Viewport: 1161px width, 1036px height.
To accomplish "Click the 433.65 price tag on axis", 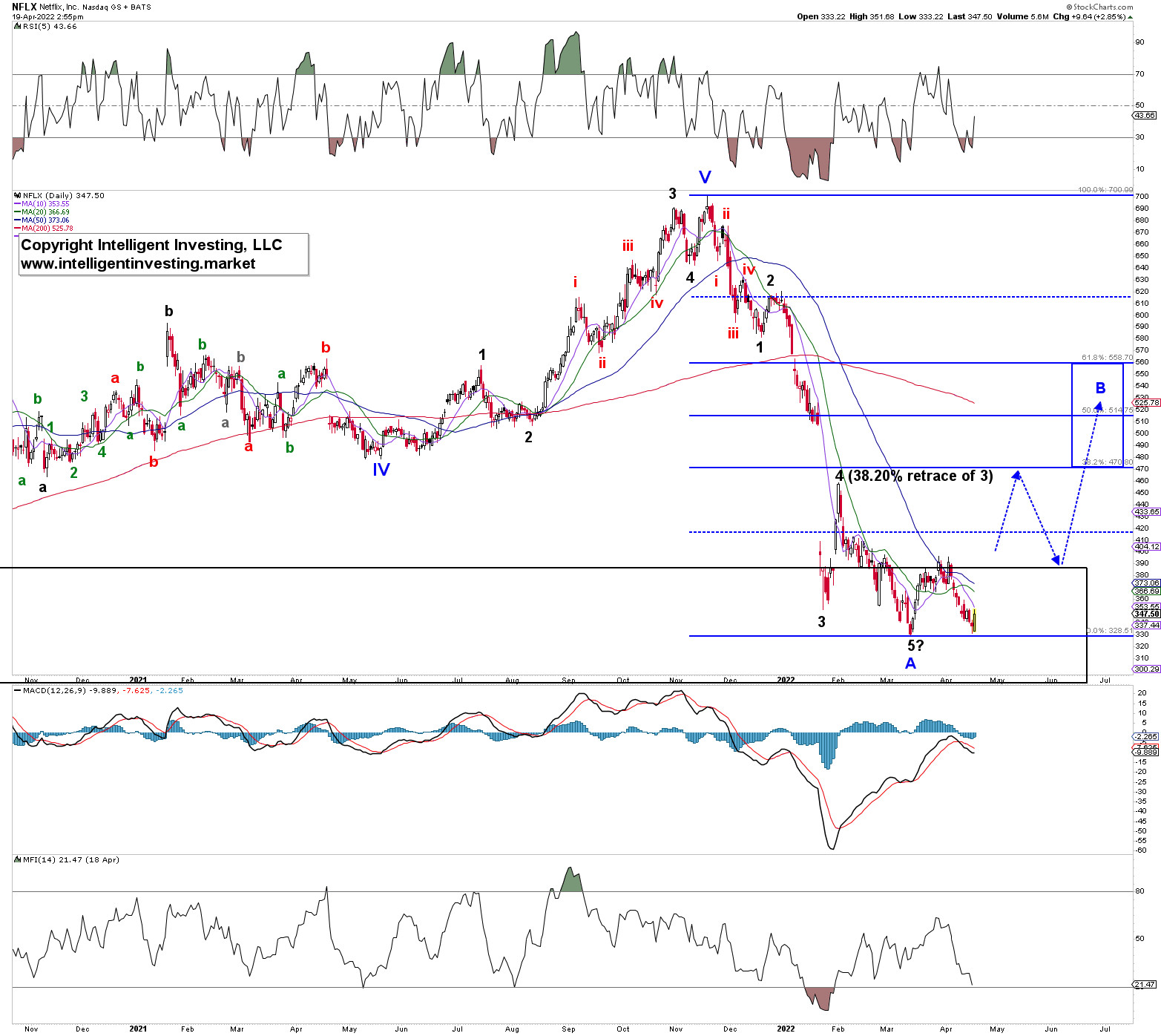I will tap(1146, 512).
